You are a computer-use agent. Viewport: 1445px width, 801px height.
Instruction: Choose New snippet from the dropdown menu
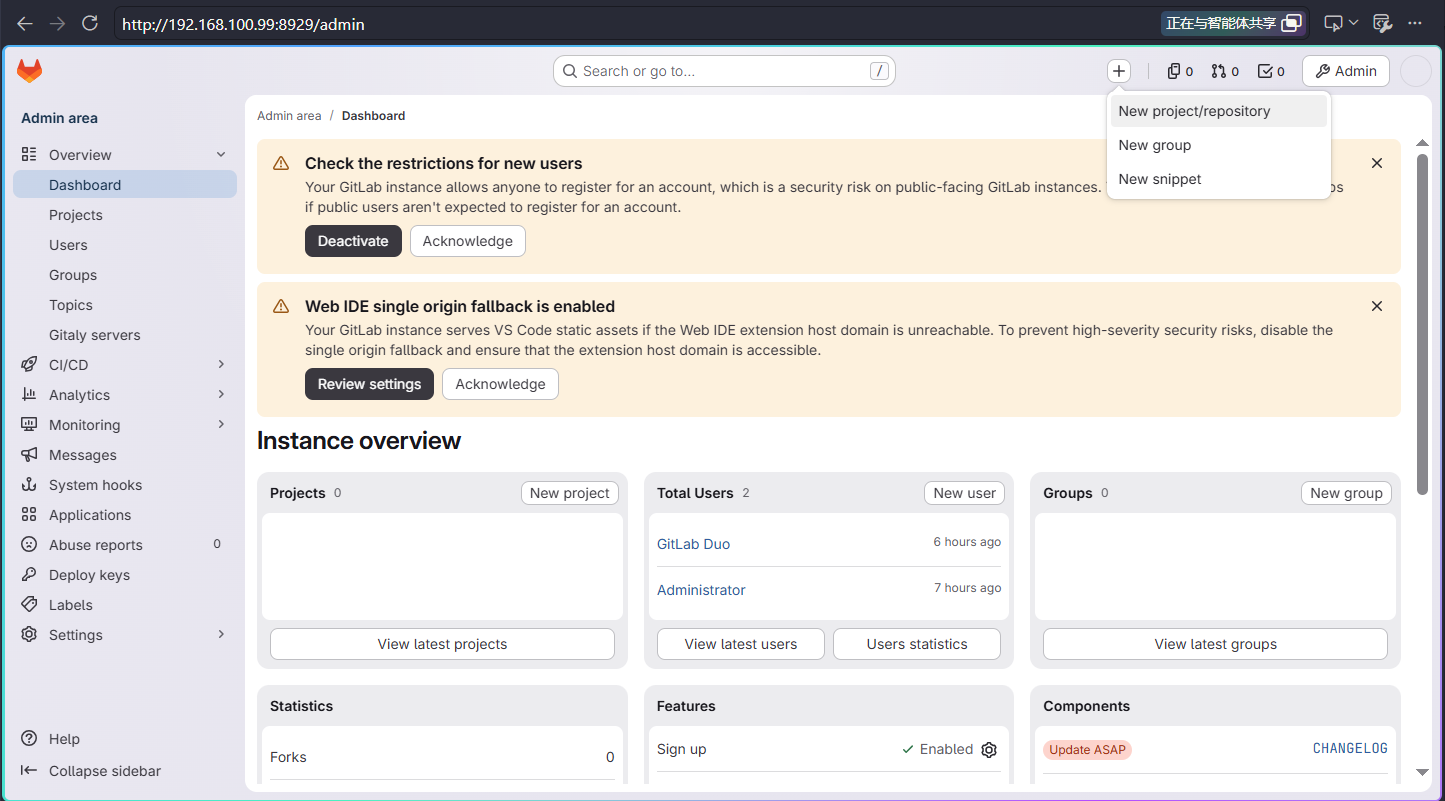tap(1219, 179)
